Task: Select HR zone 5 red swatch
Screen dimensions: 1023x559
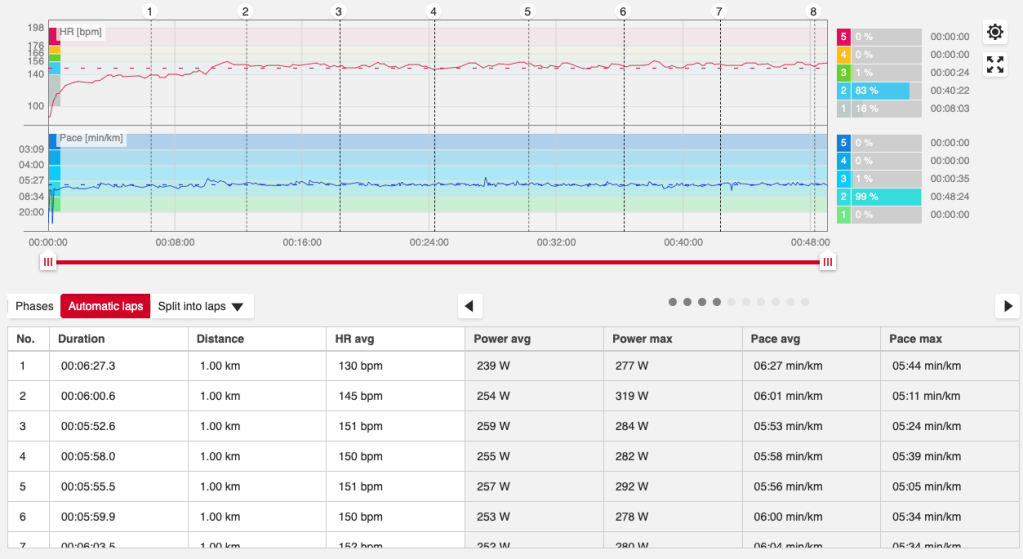Action: pyautogui.click(x=843, y=37)
